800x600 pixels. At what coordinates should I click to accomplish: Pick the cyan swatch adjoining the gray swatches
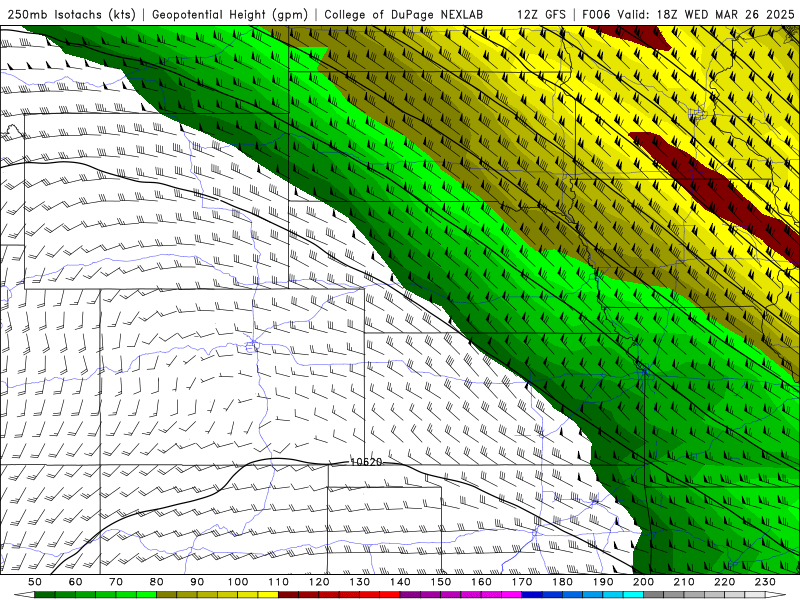(x=633, y=595)
